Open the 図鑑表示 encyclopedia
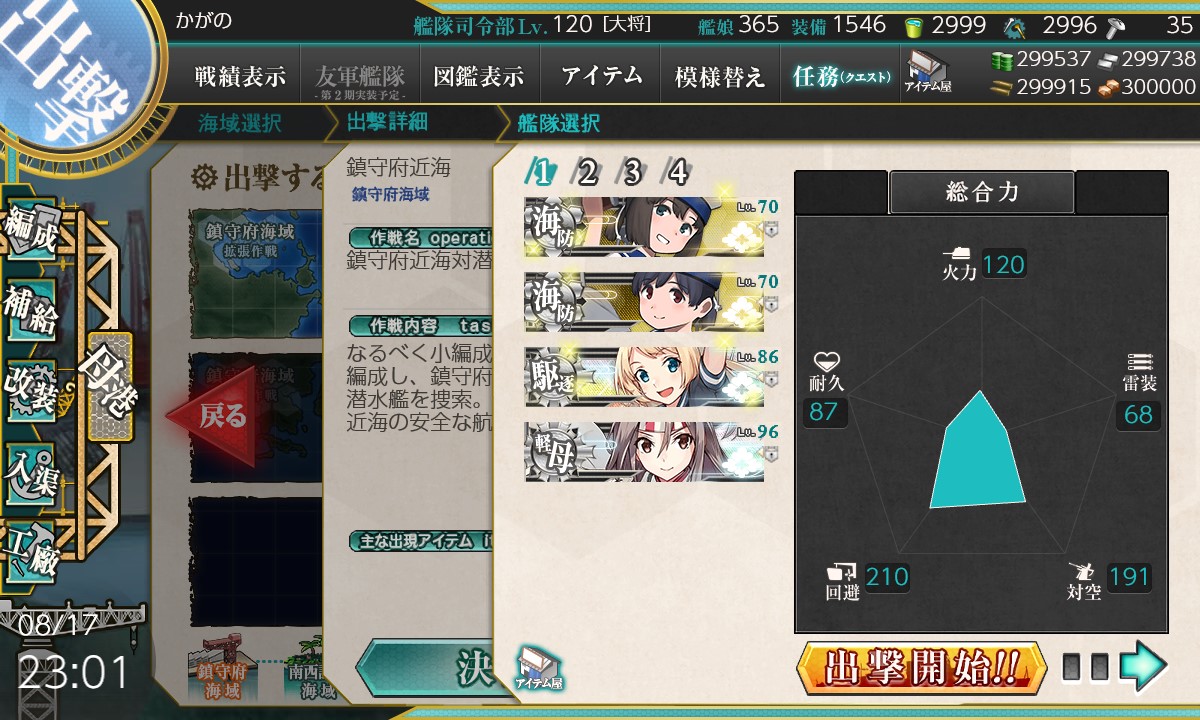Viewport: 1200px width, 720px height. [479, 76]
